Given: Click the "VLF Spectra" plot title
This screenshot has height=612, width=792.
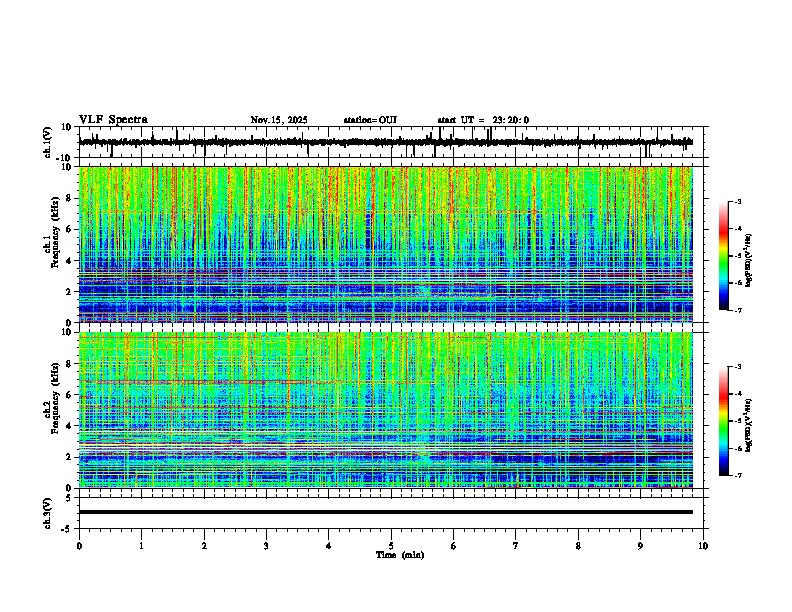Looking at the screenshot, I should tap(113, 120).
